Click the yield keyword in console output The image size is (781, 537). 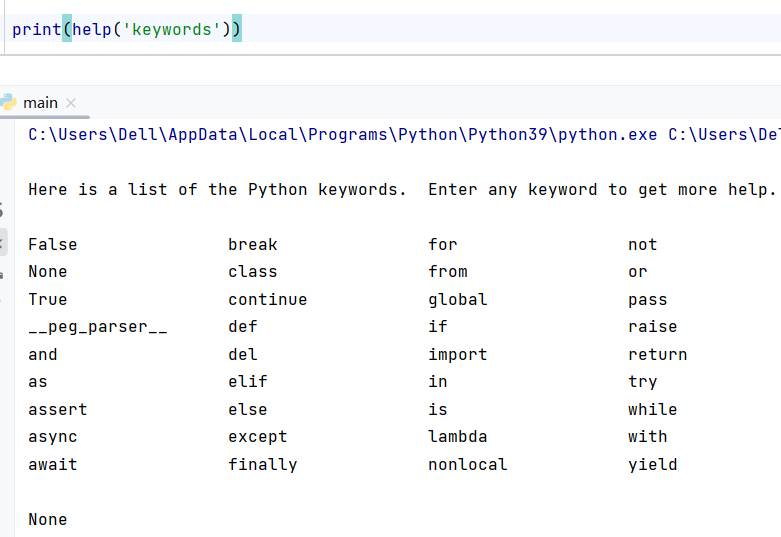pos(652,465)
